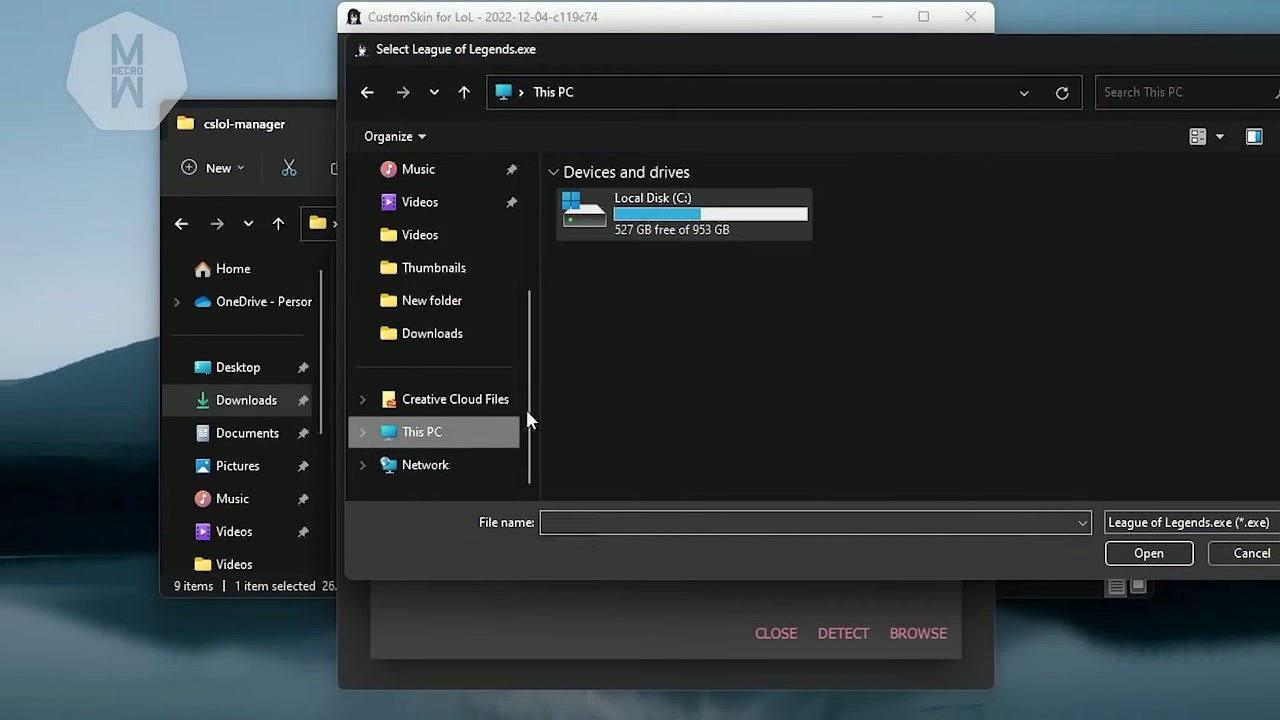Click DETECT in CustomSkin window
Viewport: 1280px width, 720px height.
tap(843, 633)
